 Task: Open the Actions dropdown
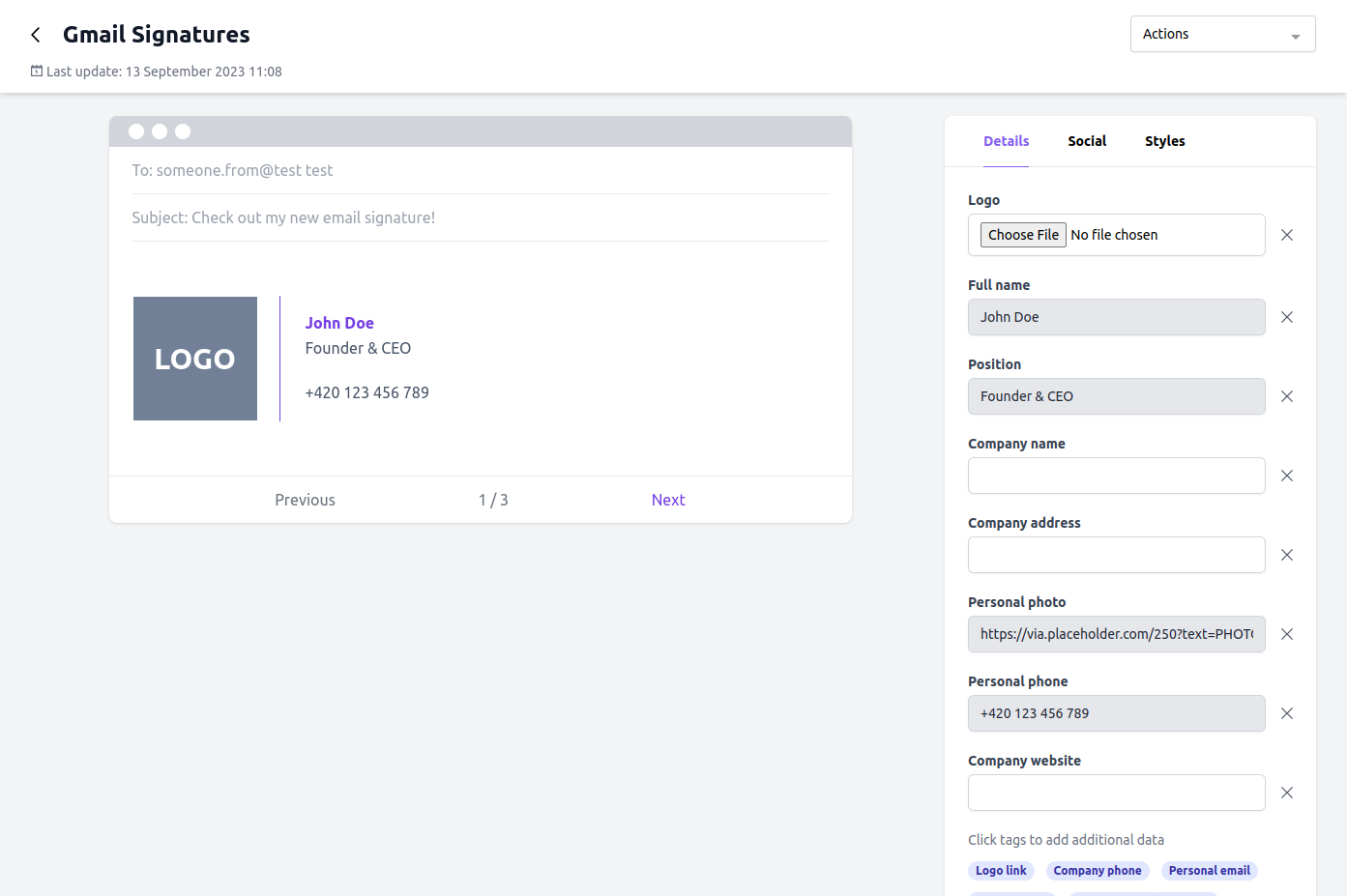(1222, 34)
